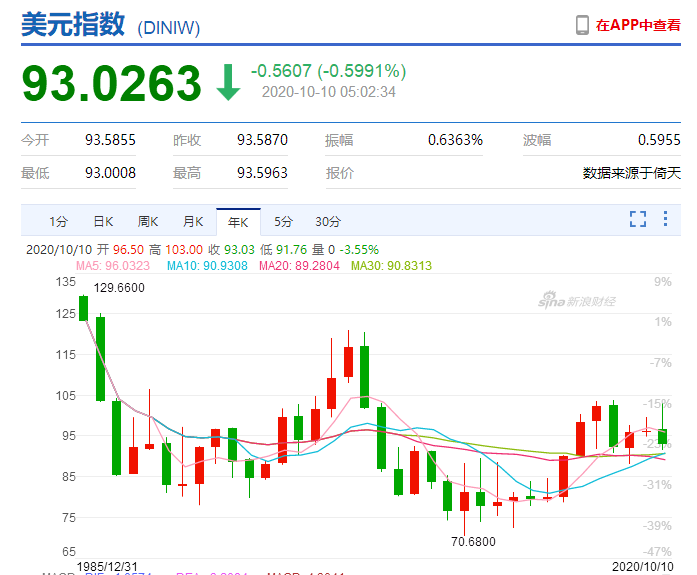Open the 在APP中查看 link
This screenshot has height=575, width=697.
(x=638, y=26)
